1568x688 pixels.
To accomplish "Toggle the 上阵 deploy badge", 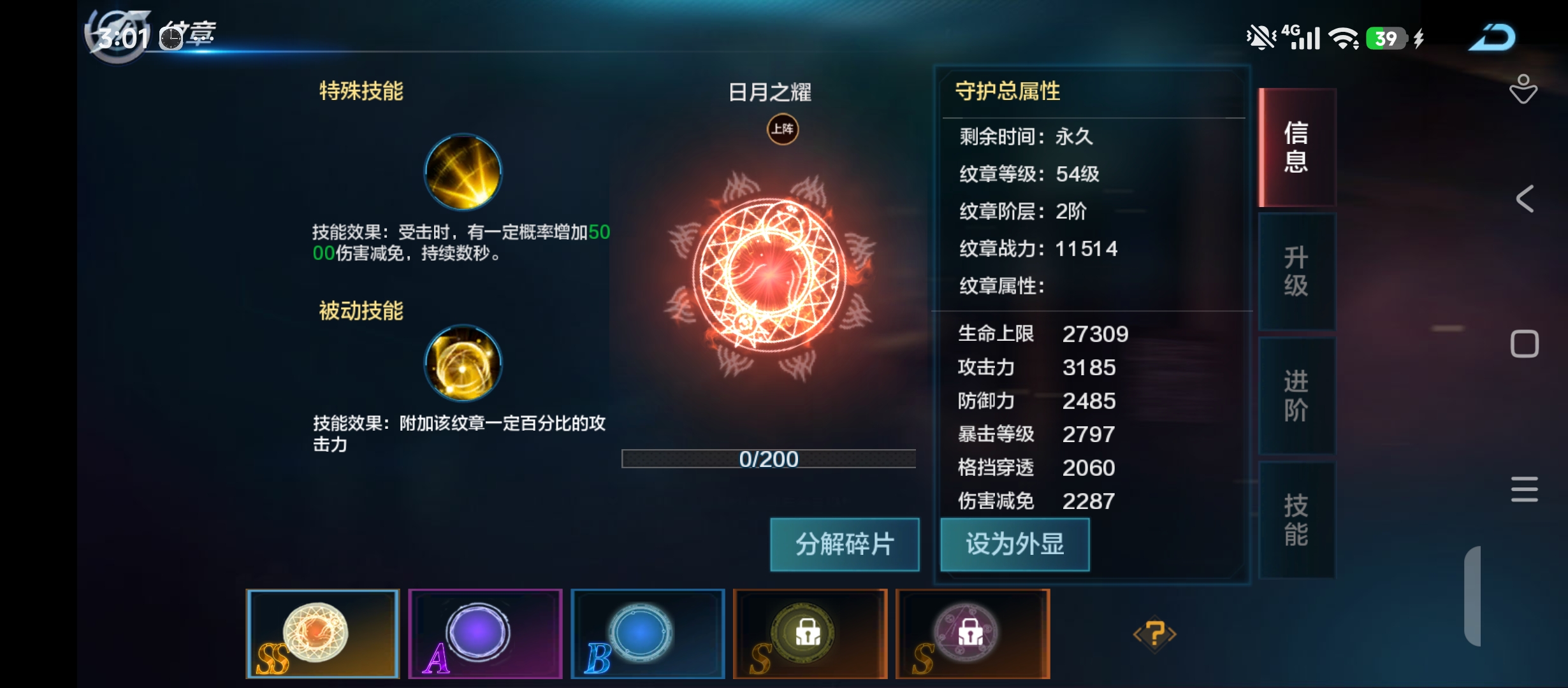I will [x=782, y=129].
